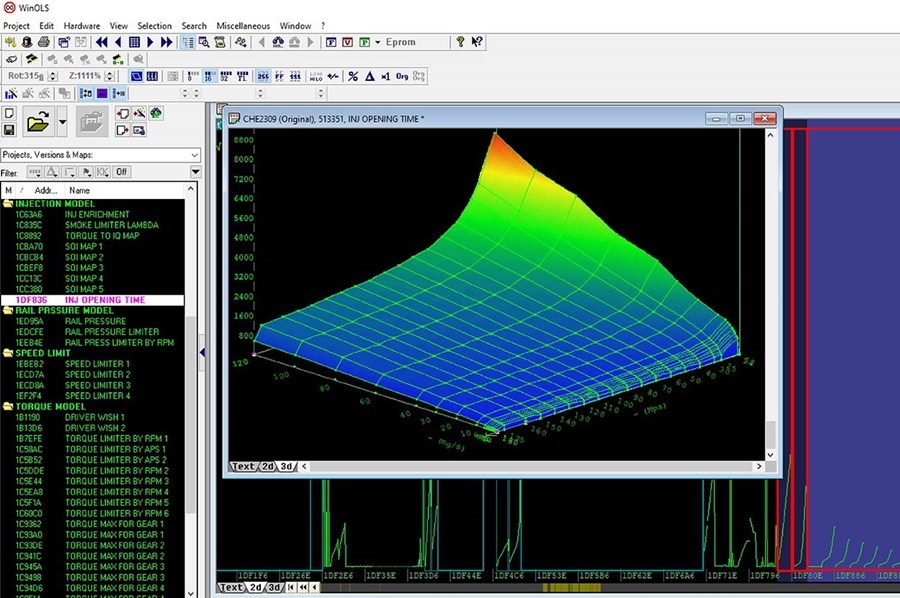Toggle the Org original values button
This screenshot has height=598, width=900.
(x=402, y=76)
